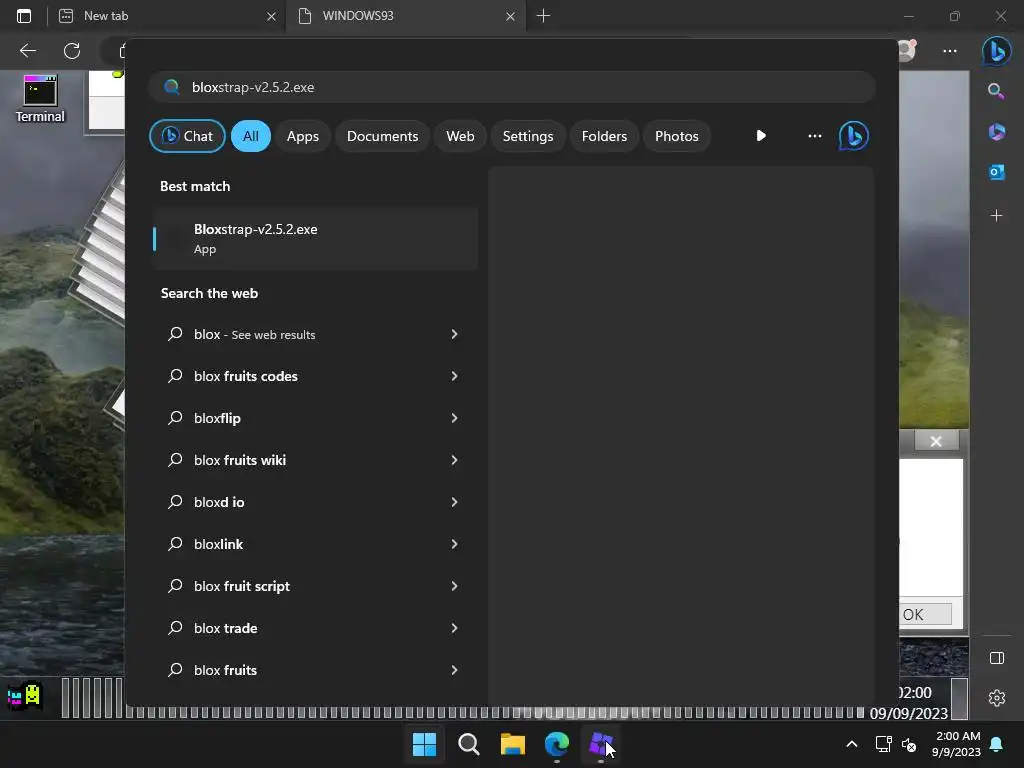Expand arrow for 'bloxlink' suggestion
1024x768 pixels.
coord(454,544)
